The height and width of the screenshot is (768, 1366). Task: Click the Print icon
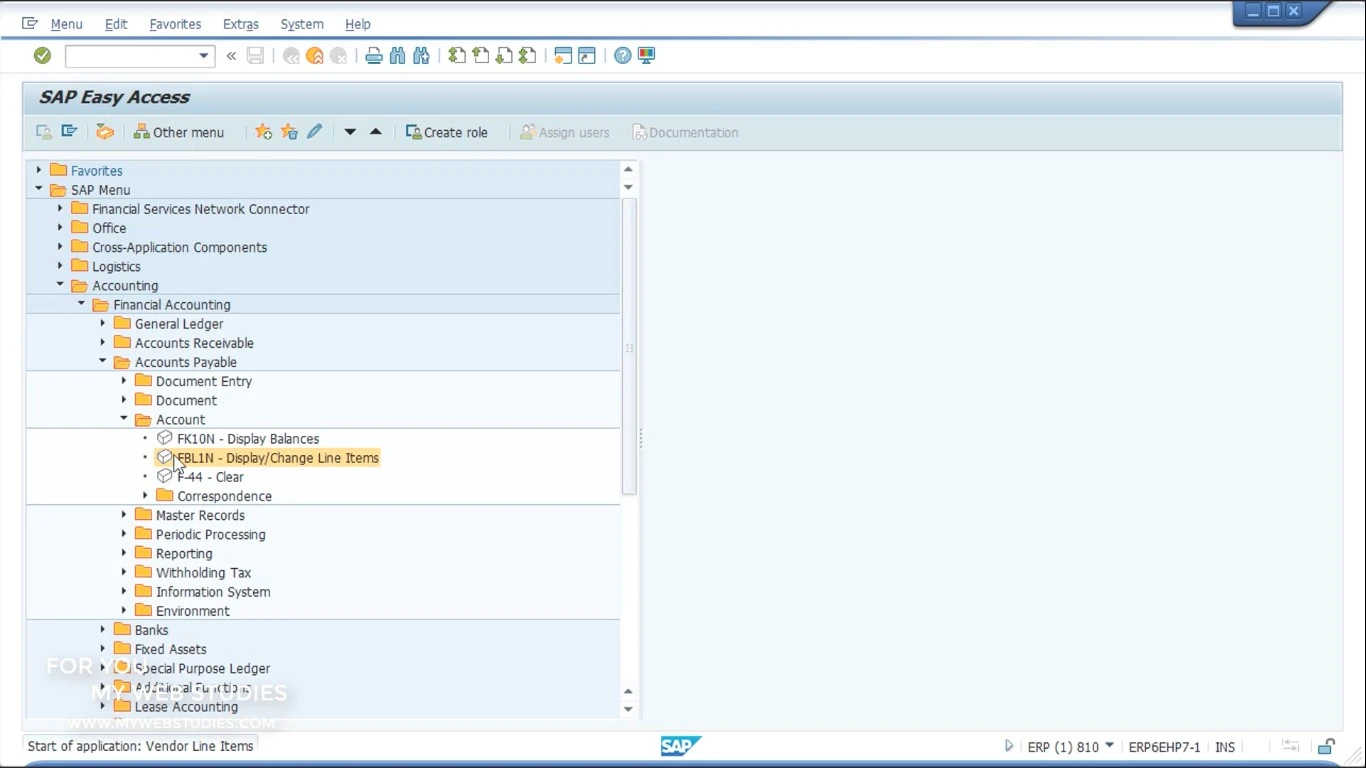coord(374,56)
